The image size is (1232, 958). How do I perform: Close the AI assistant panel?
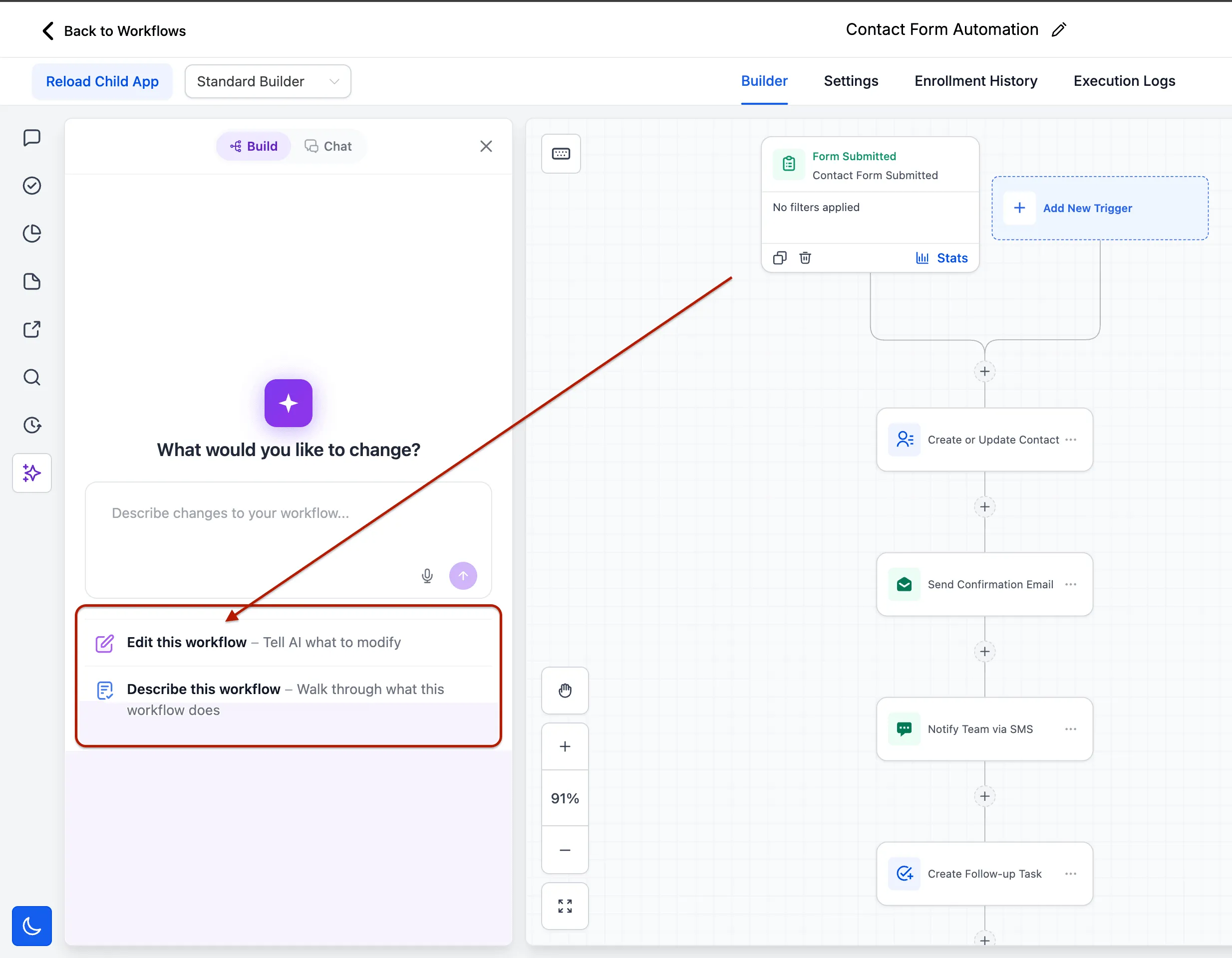pyautogui.click(x=486, y=147)
